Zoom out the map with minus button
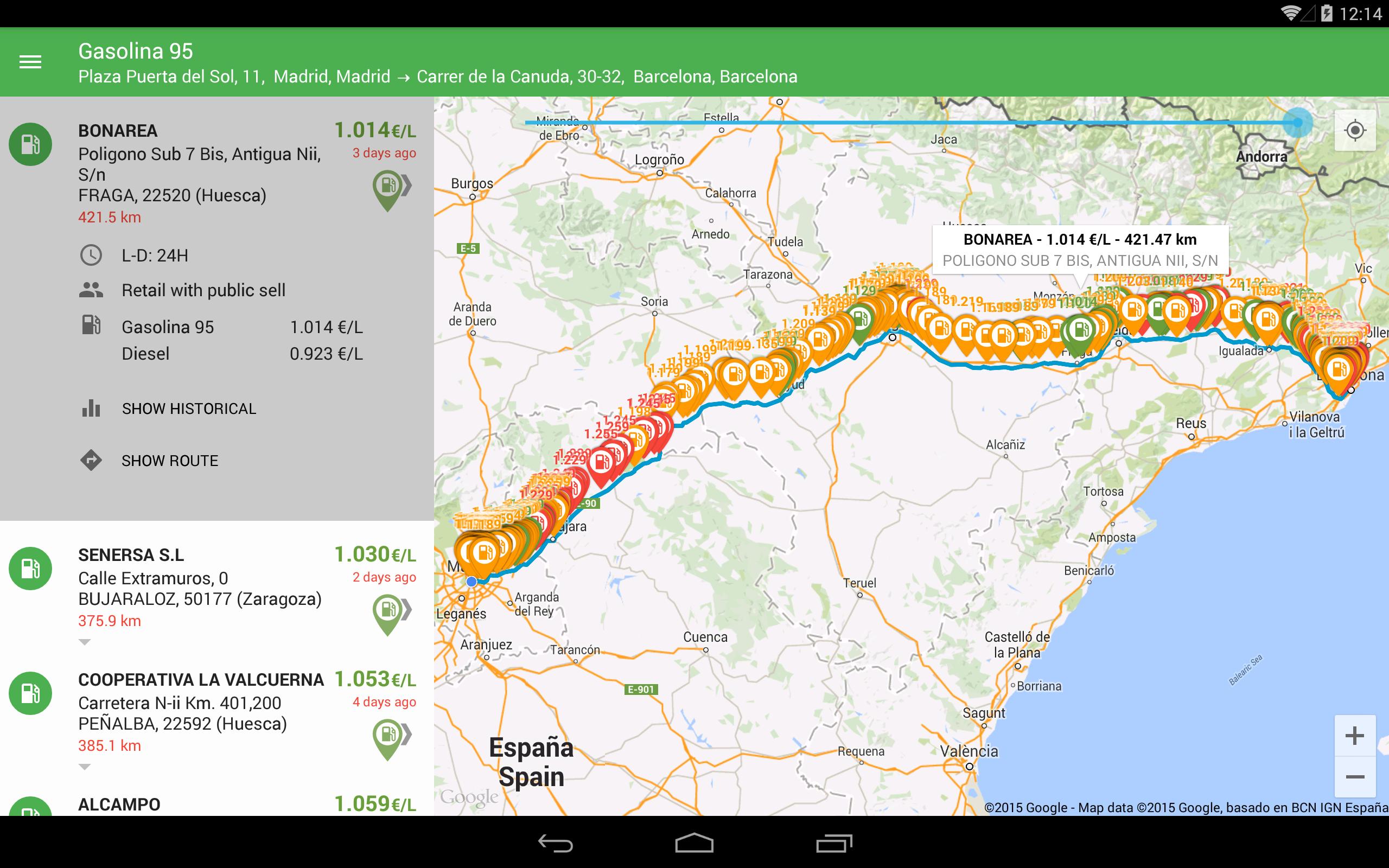This screenshot has width=1389, height=868. pyautogui.click(x=1355, y=777)
